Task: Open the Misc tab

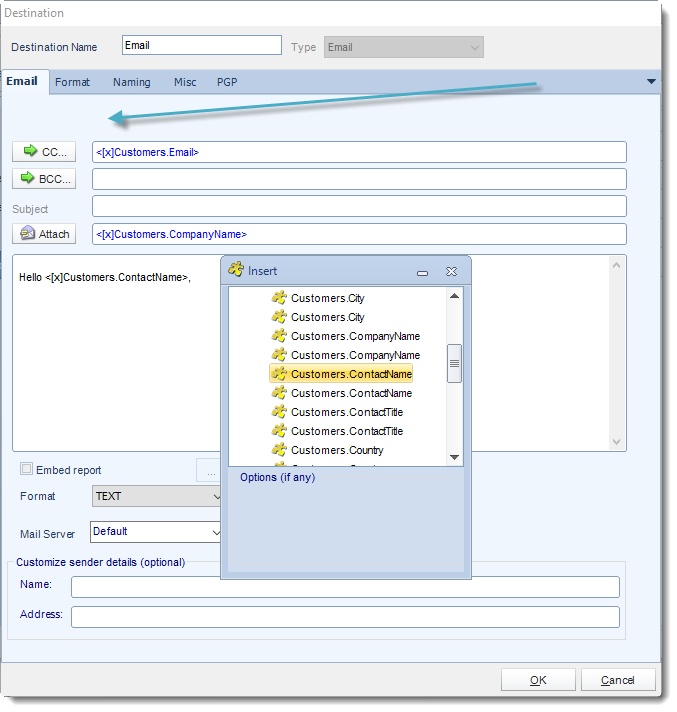Action: (185, 82)
